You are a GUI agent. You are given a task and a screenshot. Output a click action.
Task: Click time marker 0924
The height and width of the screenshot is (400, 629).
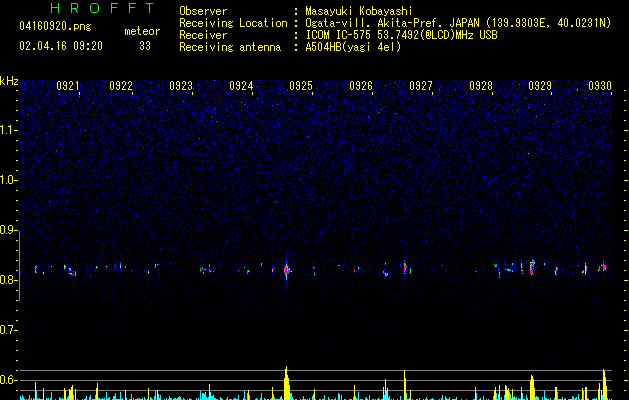tap(241, 86)
